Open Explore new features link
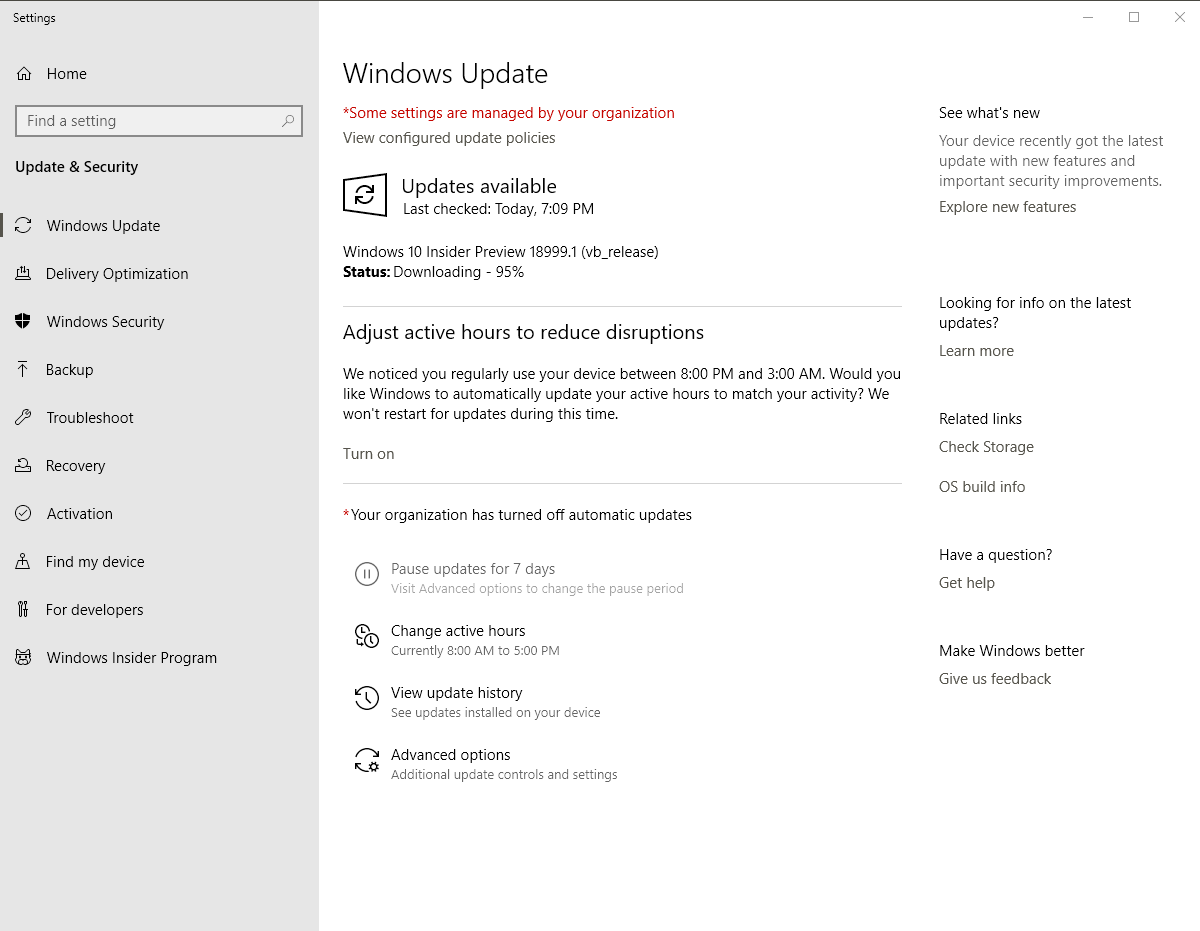Viewport: 1200px width, 931px height. [x=1007, y=207]
